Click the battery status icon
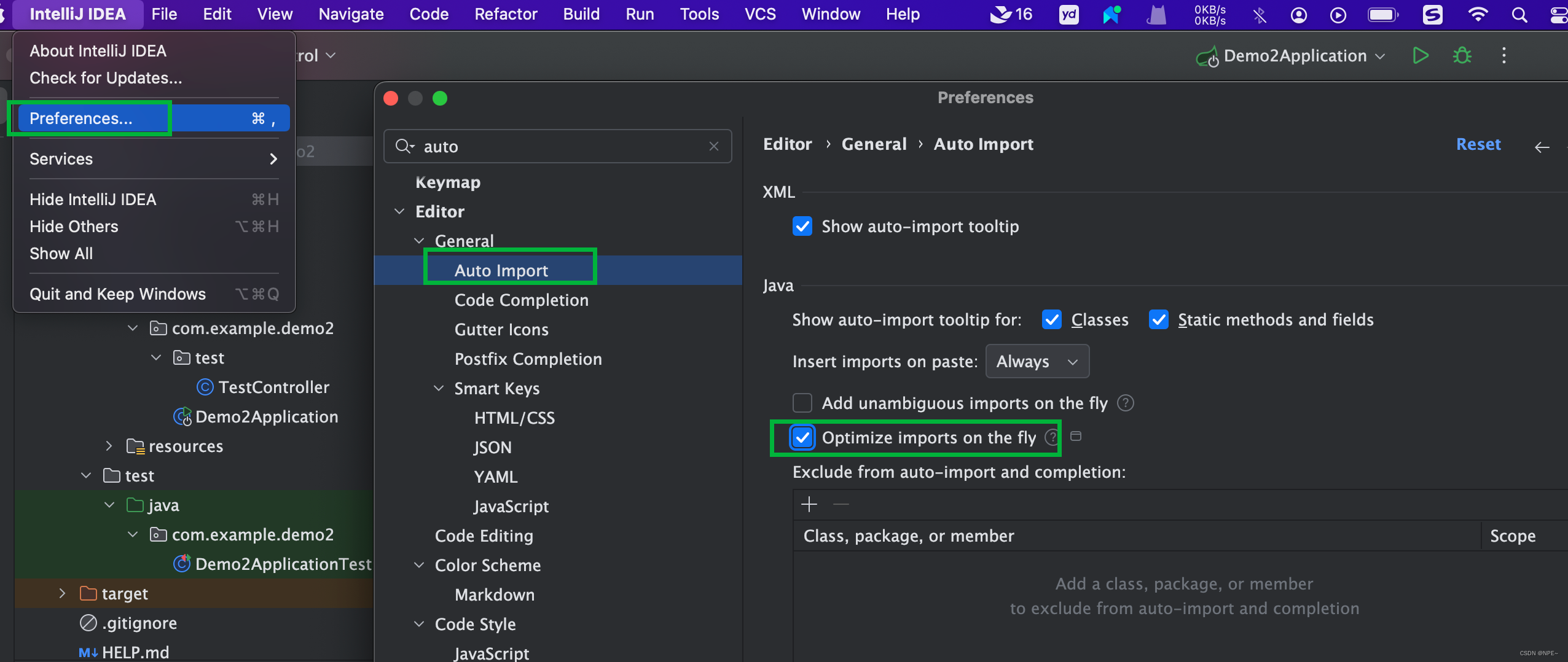The image size is (1568, 662). pyautogui.click(x=1383, y=15)
